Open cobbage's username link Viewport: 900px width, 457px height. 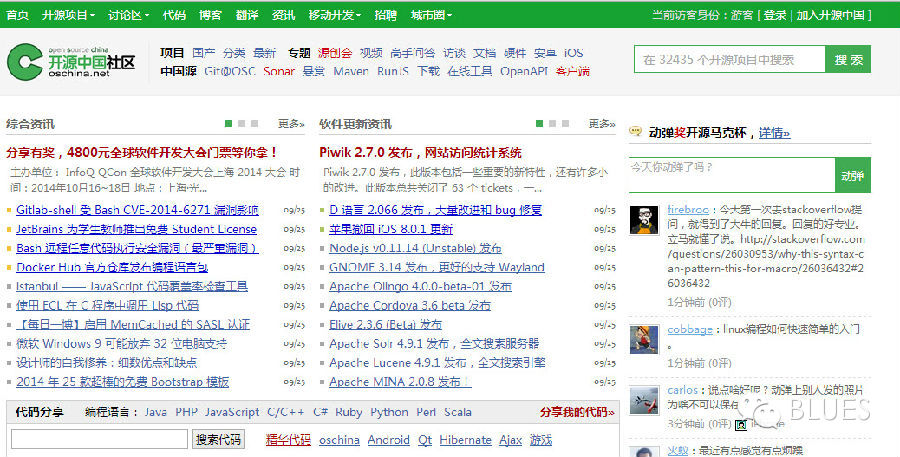[x=690, y=330]
